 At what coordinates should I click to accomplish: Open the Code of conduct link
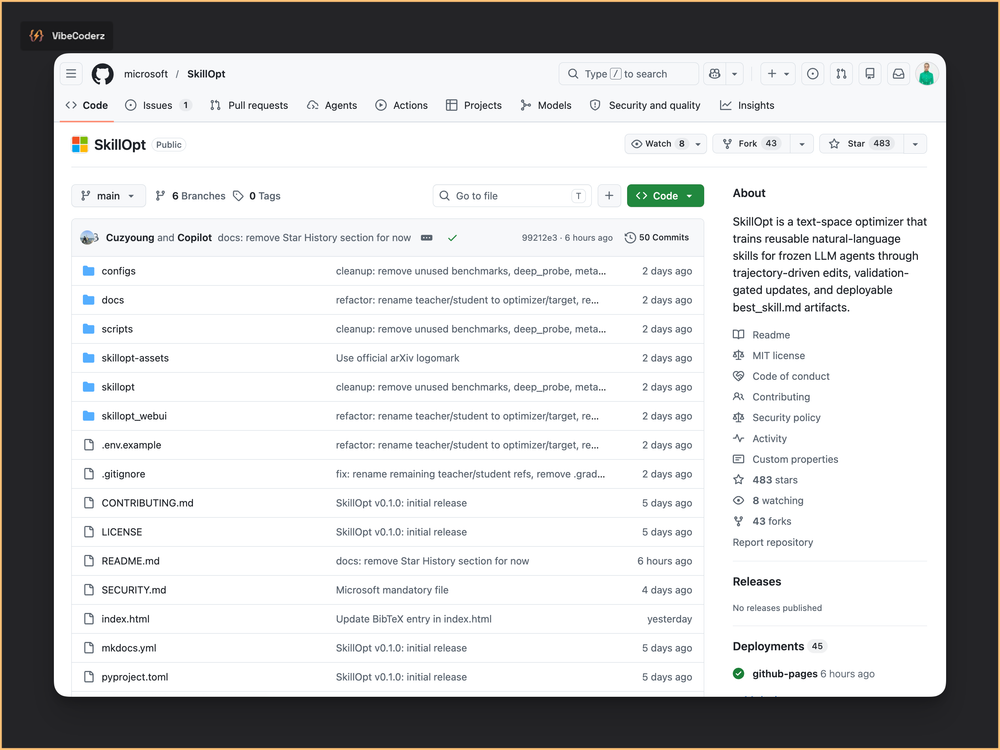click(781, 376)
